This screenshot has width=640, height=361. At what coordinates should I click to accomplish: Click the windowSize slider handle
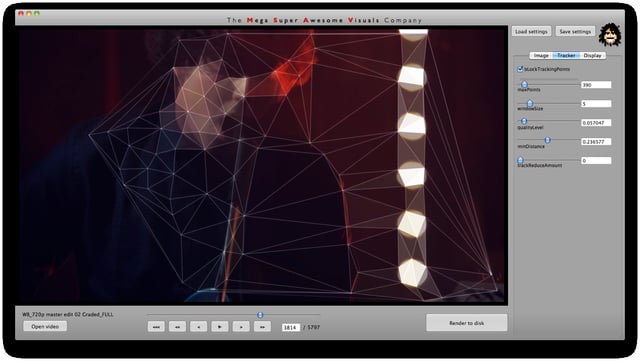pos(530,103)
